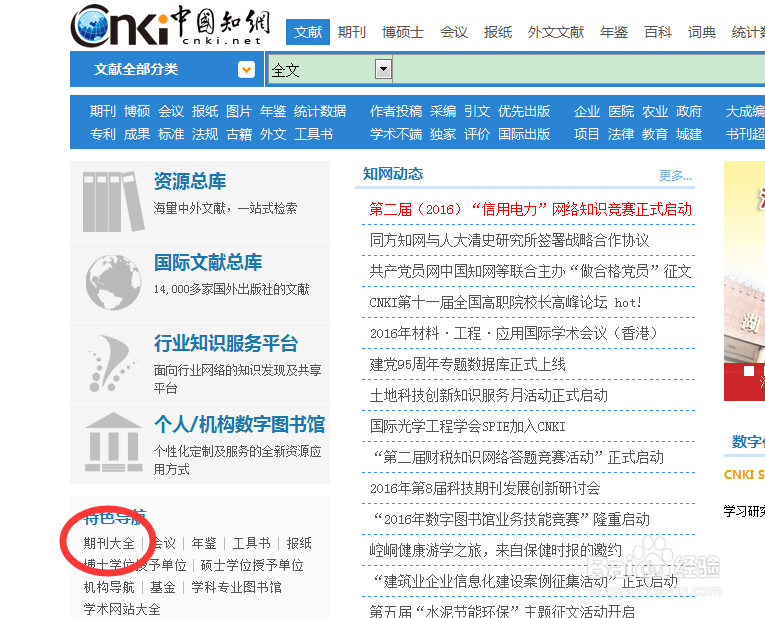Click 图片 in the blue navigation bar
This screenshot has height=618, width=765.
click(x=239, y=111)
